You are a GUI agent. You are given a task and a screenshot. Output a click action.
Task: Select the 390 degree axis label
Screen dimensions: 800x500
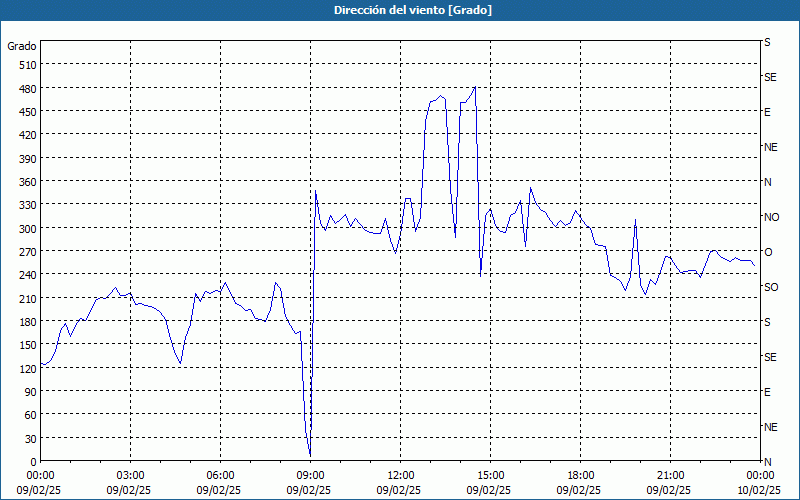29,159
